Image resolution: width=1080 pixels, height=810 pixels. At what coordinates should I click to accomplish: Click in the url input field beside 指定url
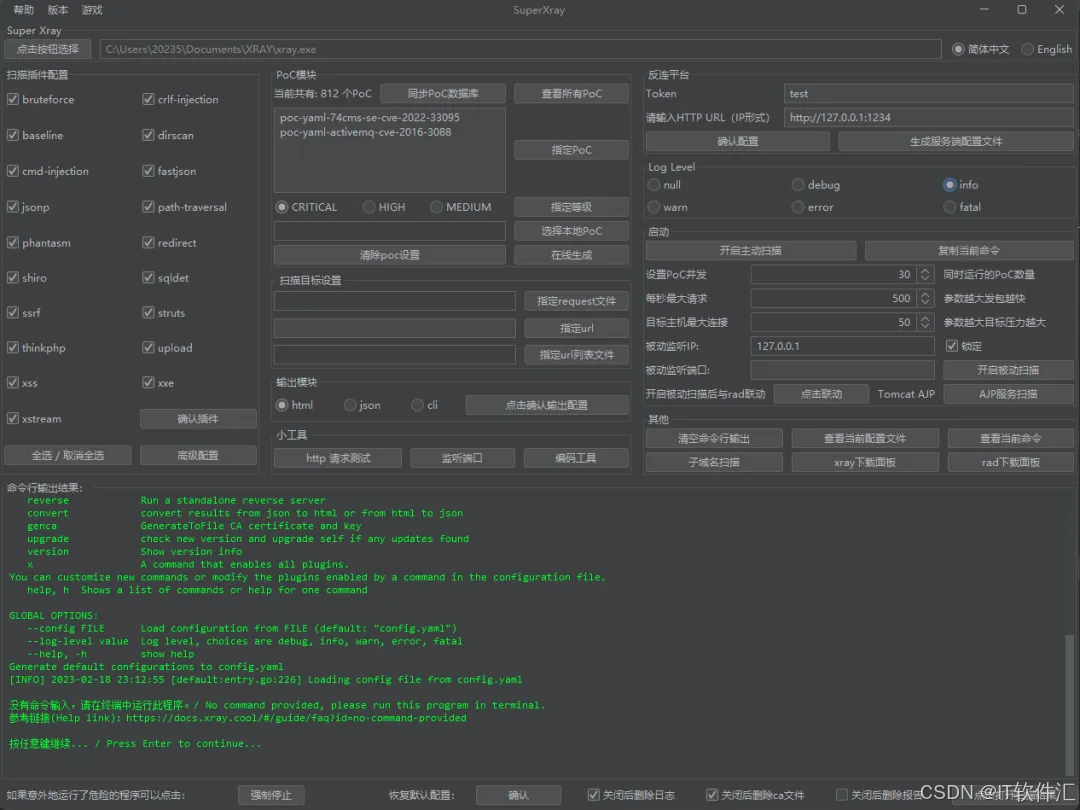(395, 328)
